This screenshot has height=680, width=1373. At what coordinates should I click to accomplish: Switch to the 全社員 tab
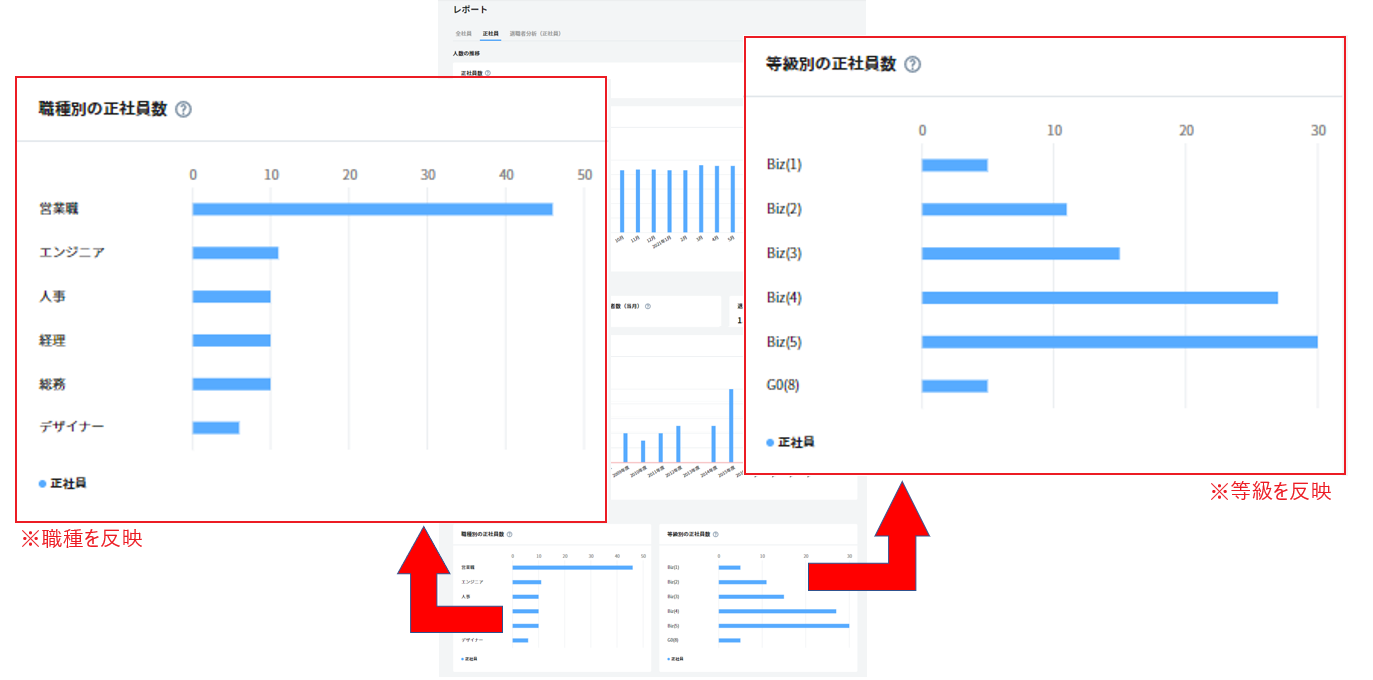pos(463,33)
